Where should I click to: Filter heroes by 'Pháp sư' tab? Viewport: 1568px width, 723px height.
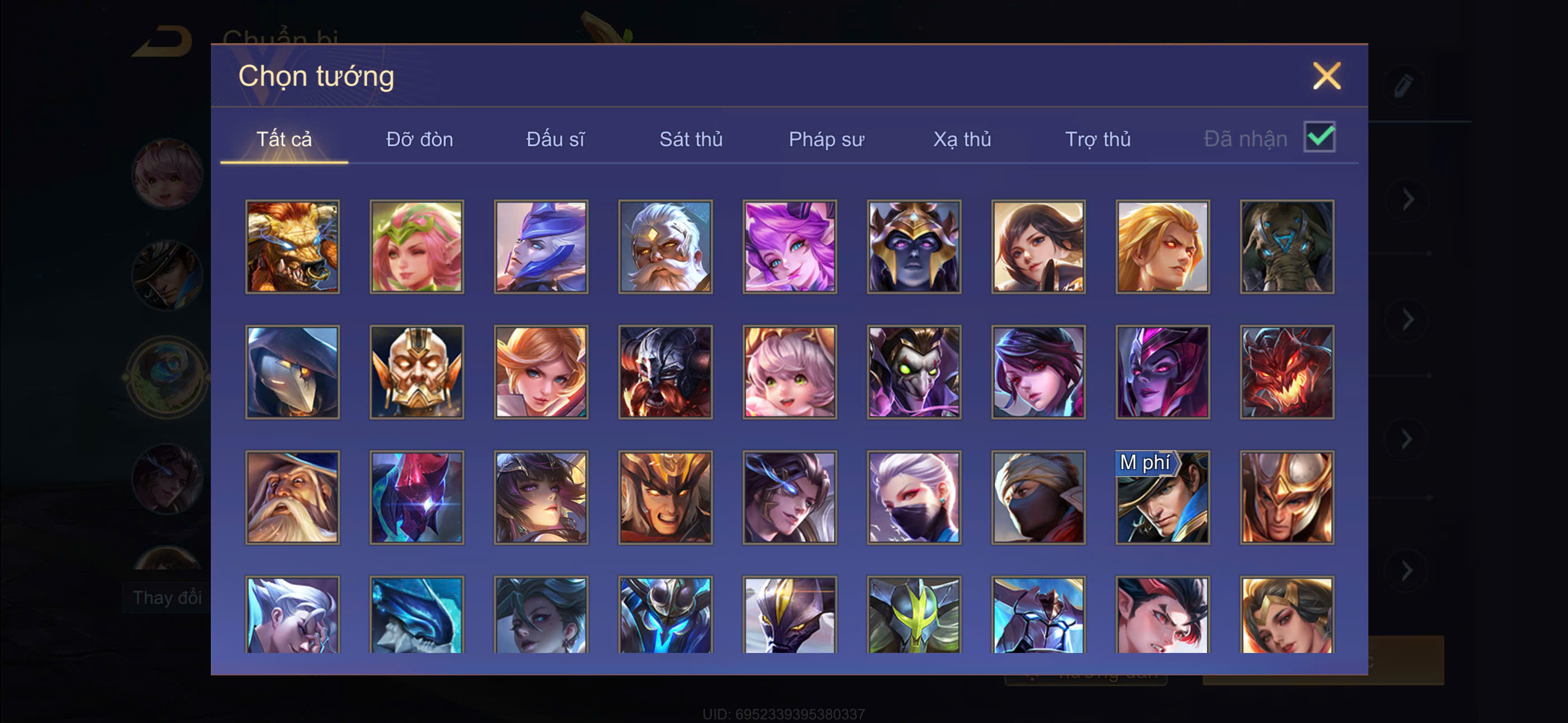(x=826, y=140)
